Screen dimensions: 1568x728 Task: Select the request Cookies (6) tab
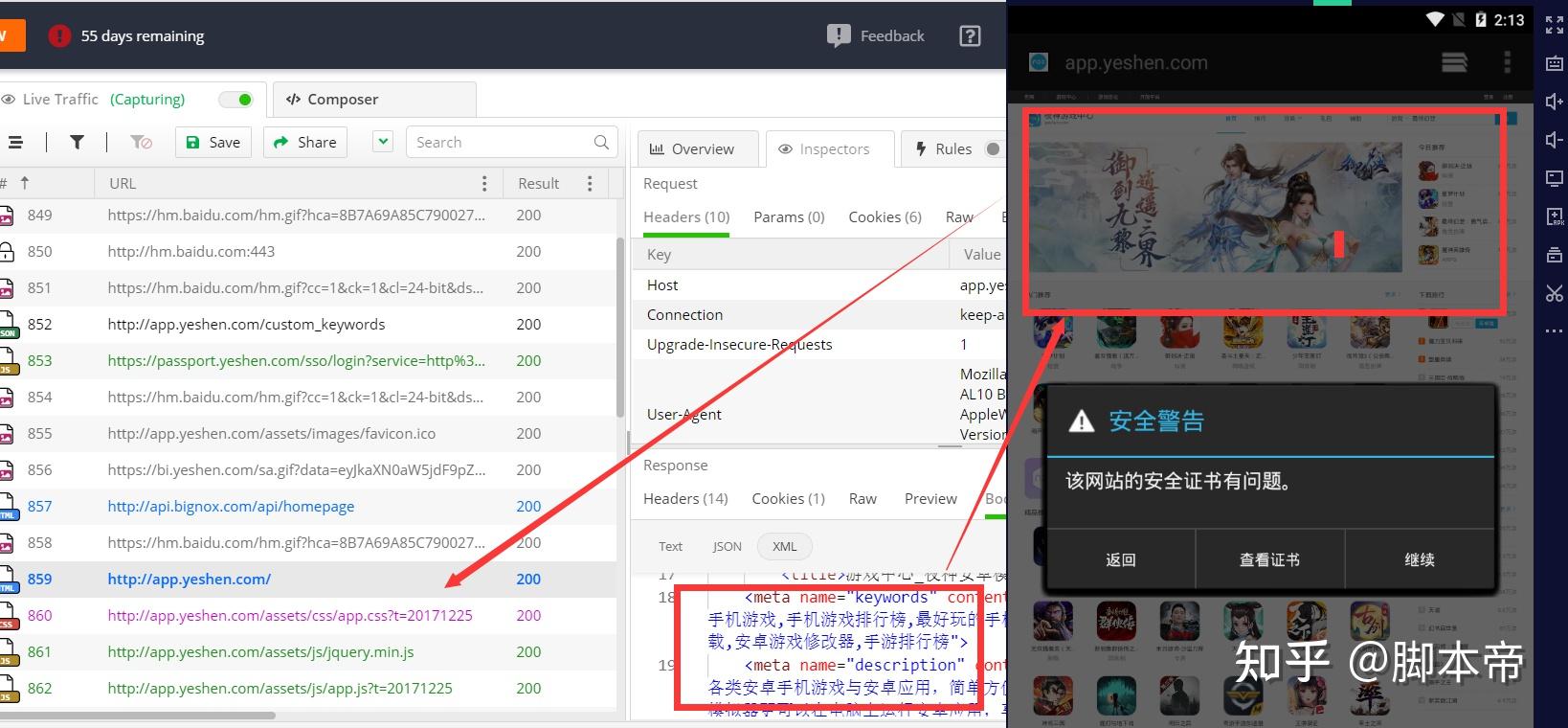(885, 217)
